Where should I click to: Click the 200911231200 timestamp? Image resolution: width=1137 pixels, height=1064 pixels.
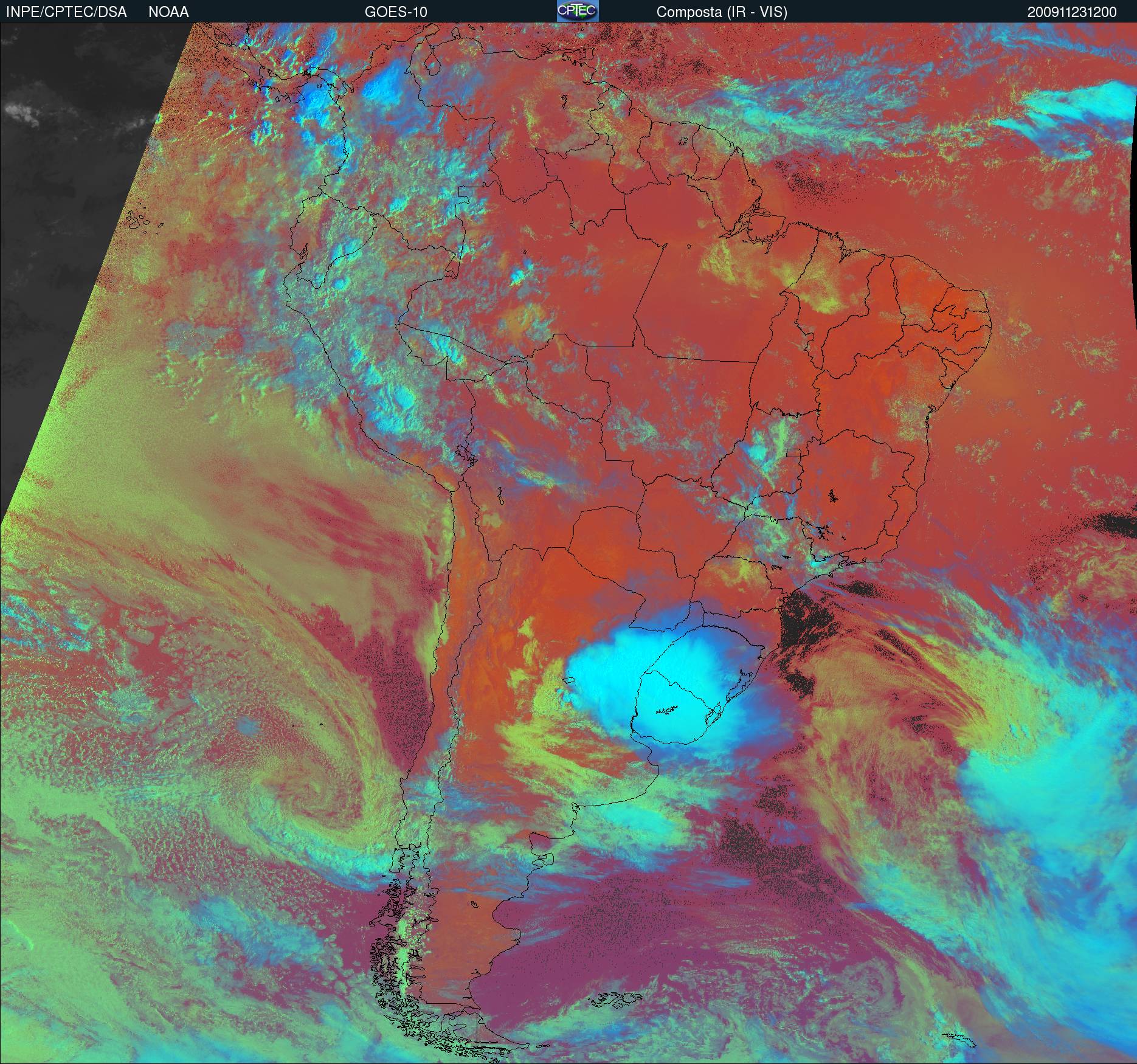point(1072,12)
